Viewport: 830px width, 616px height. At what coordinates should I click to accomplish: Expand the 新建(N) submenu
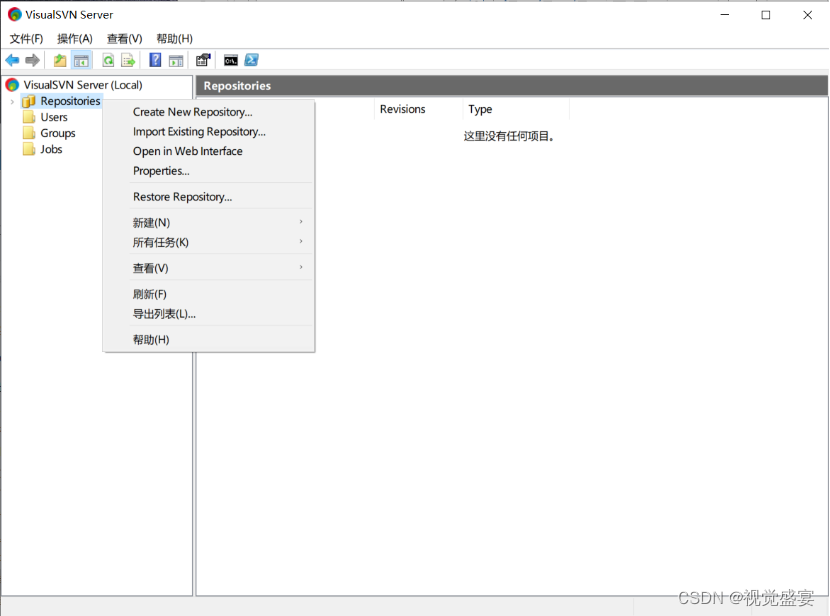pos(209,222)
